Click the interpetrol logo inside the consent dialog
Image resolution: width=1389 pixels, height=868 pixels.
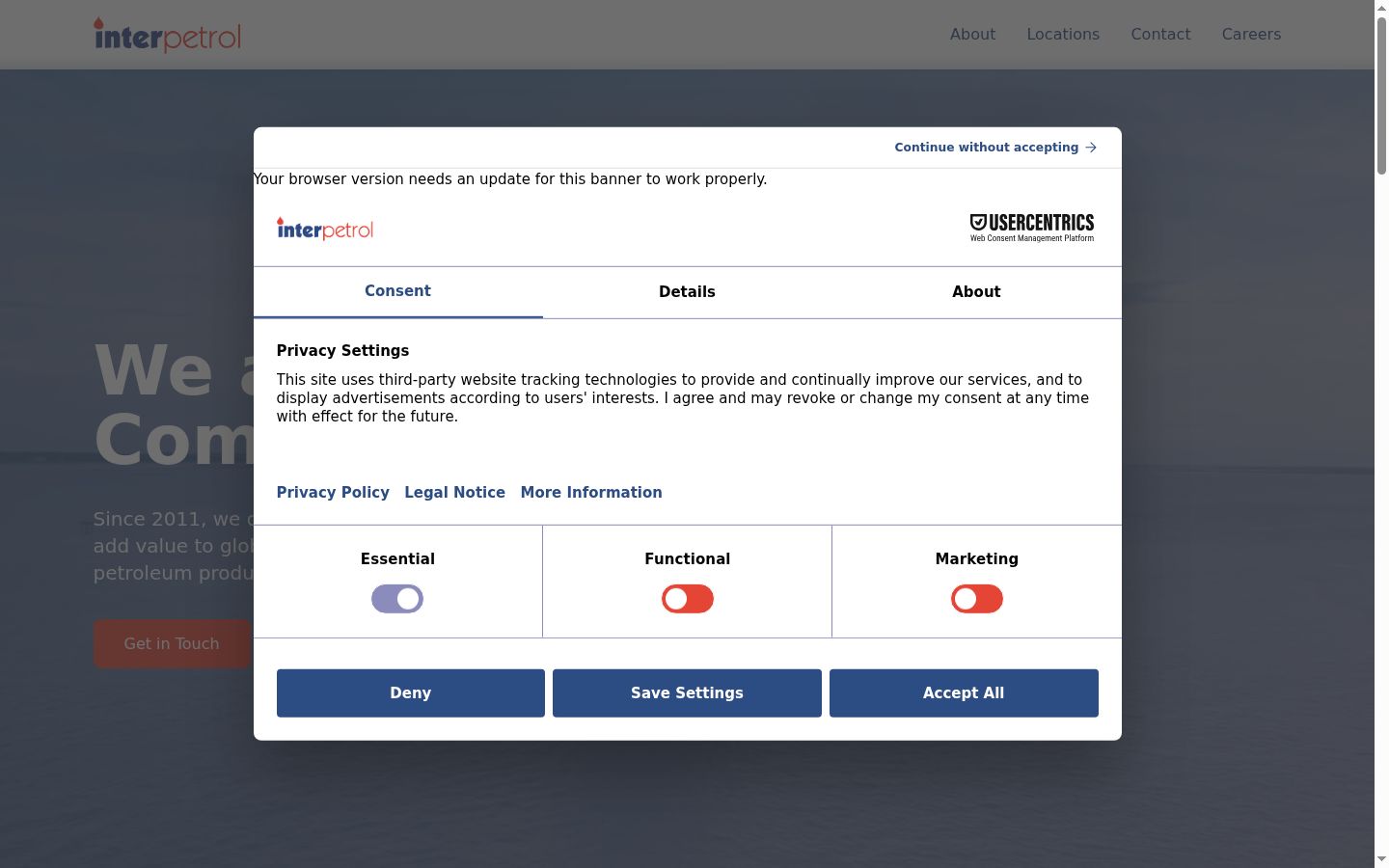point(325,229)
